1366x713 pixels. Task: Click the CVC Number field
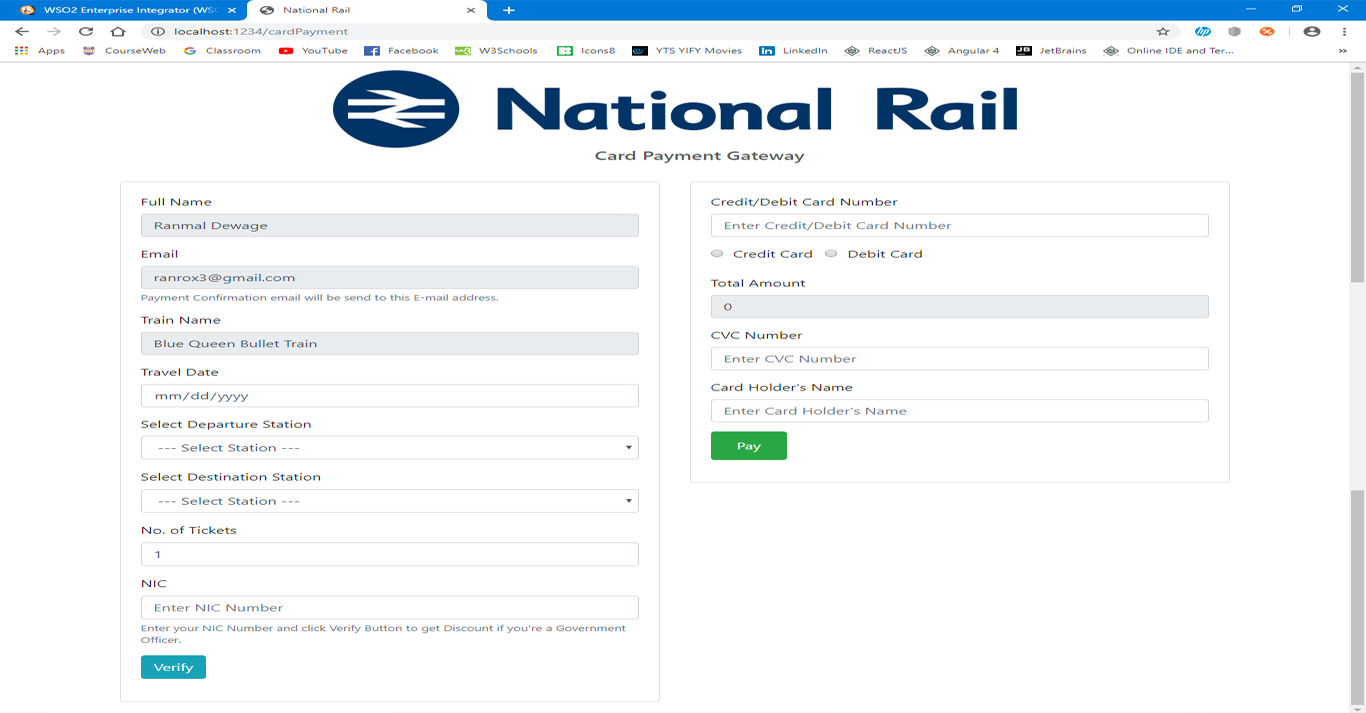pos(960,359)
